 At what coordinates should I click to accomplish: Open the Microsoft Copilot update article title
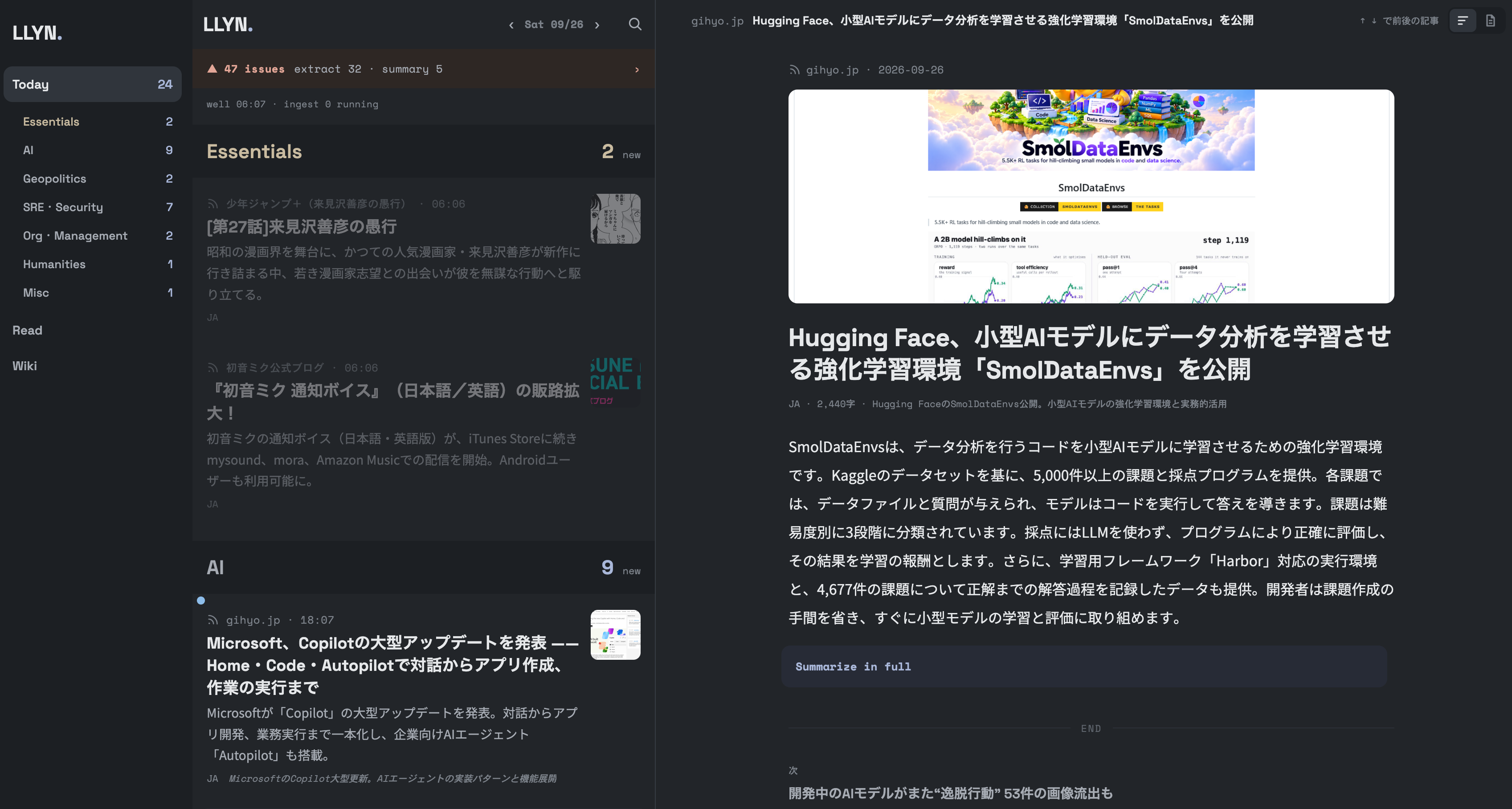click(x=393, y=665)
